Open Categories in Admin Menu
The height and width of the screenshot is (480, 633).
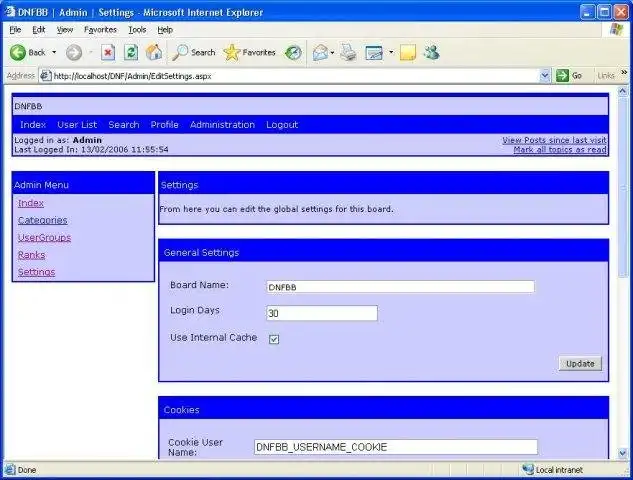(x=42, y=220)
